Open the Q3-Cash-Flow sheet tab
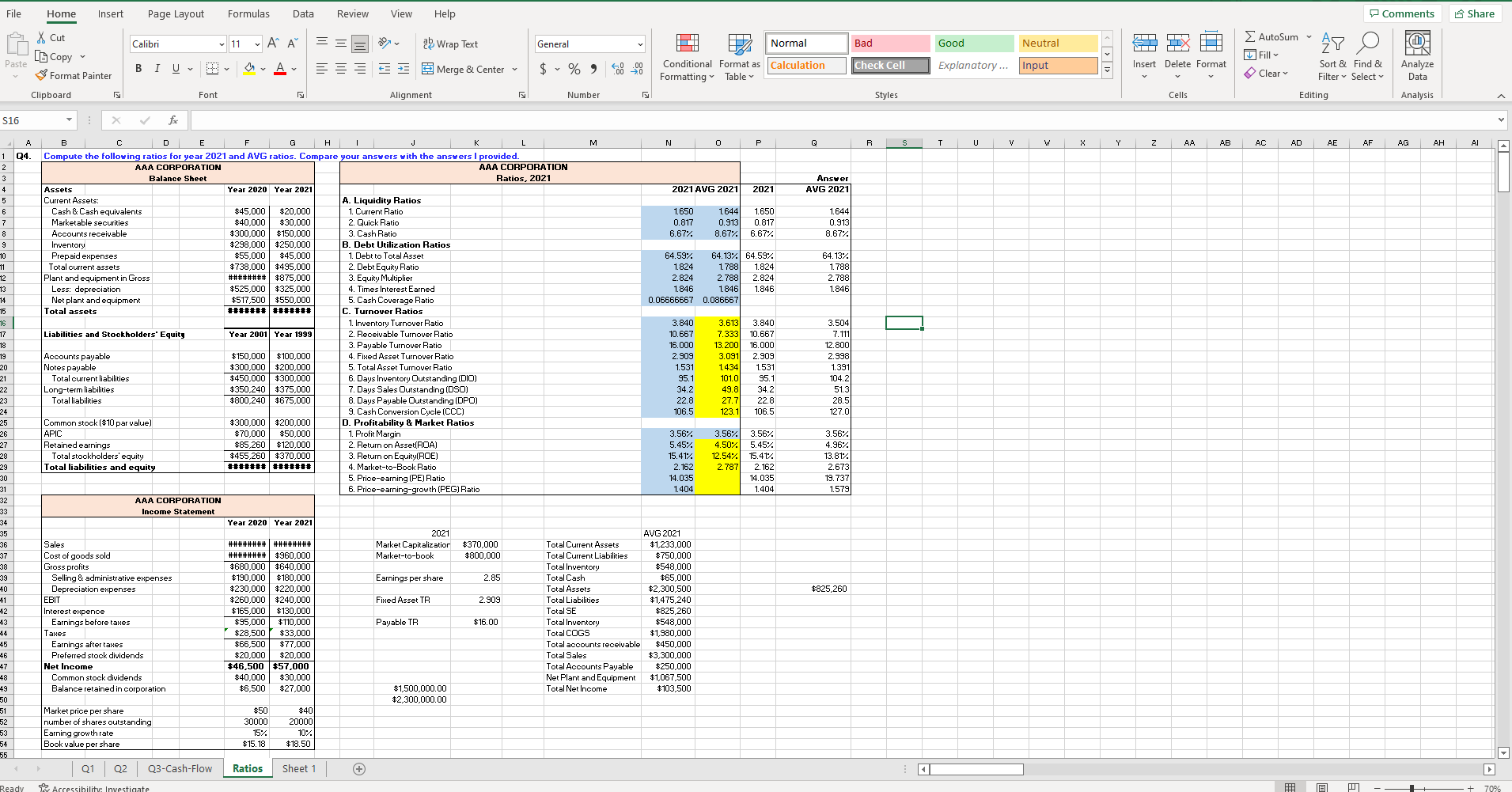This screenshot has width=1512, height=792. coord(179,768)
